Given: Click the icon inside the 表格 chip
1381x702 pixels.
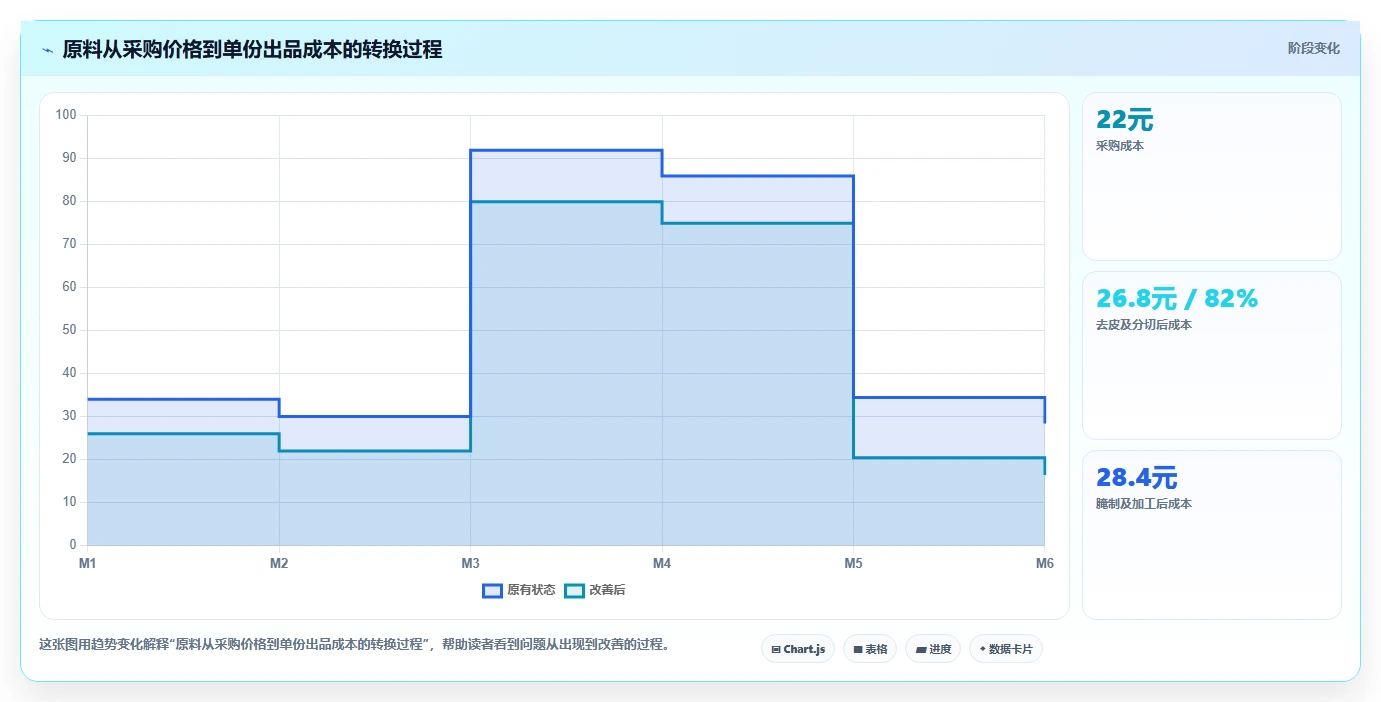Looking at the screenshot, I should pyautogui.click(x=858, y=650).
